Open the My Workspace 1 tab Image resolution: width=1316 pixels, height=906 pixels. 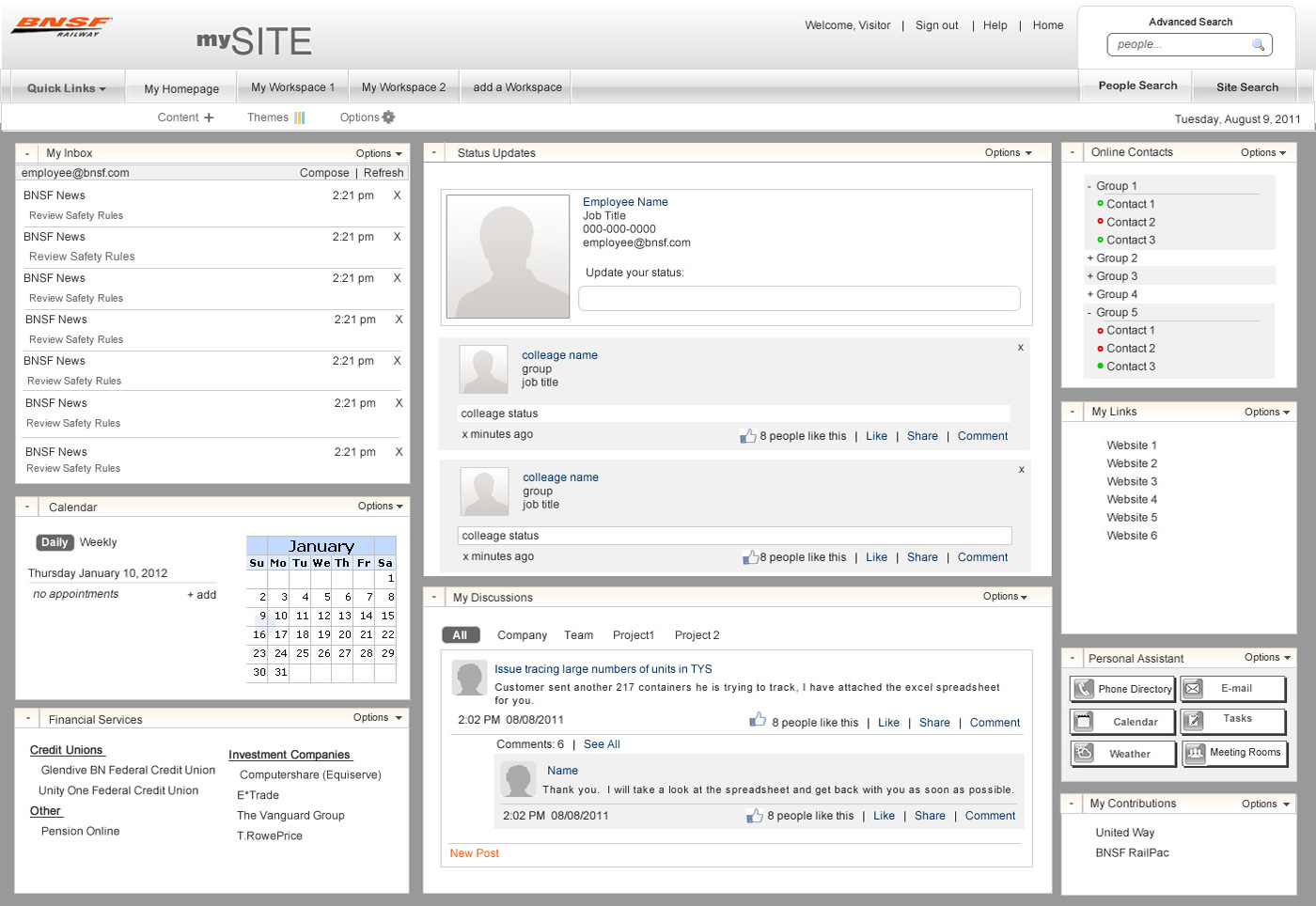pyautogui.click(x=293, y=86)
